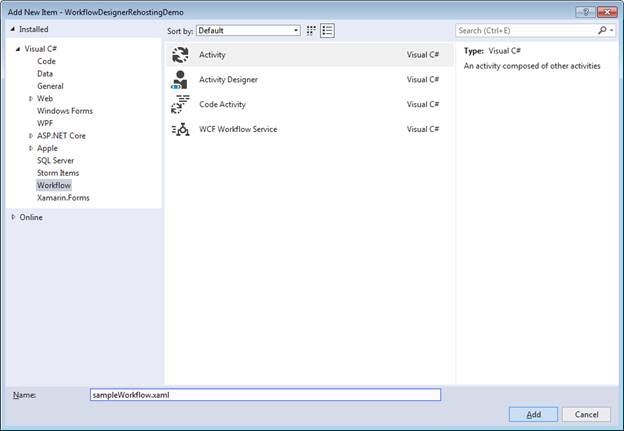Screen dimensions: 624x431
Task: Click the search magnifier icon
Action: 602,30
